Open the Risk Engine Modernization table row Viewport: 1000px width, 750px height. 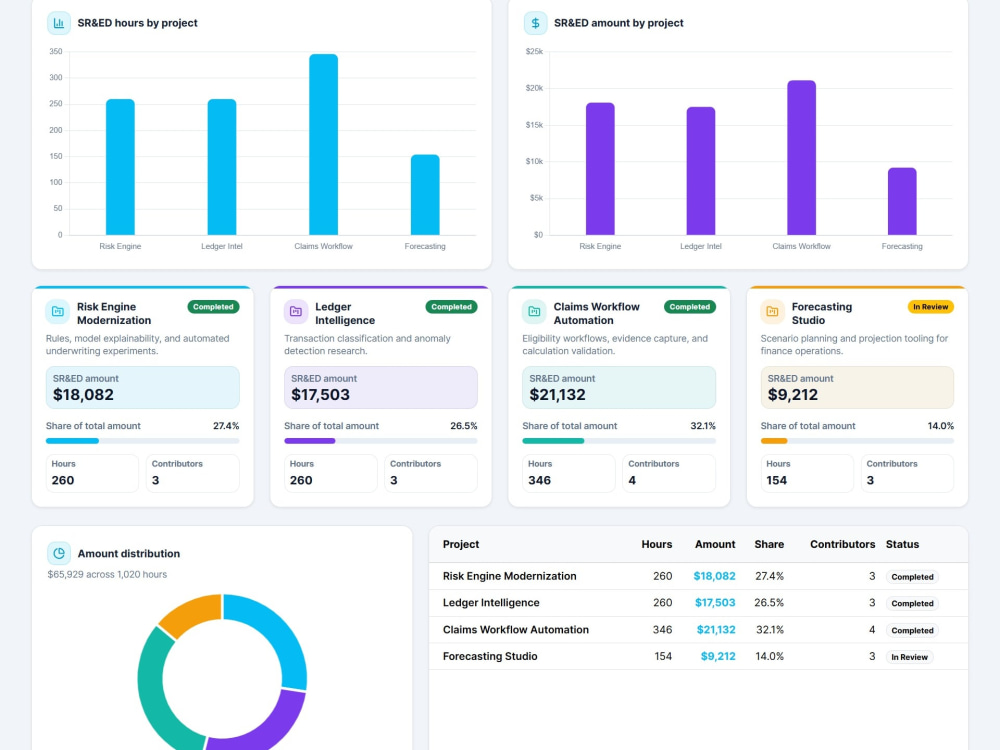coord(698,576)
